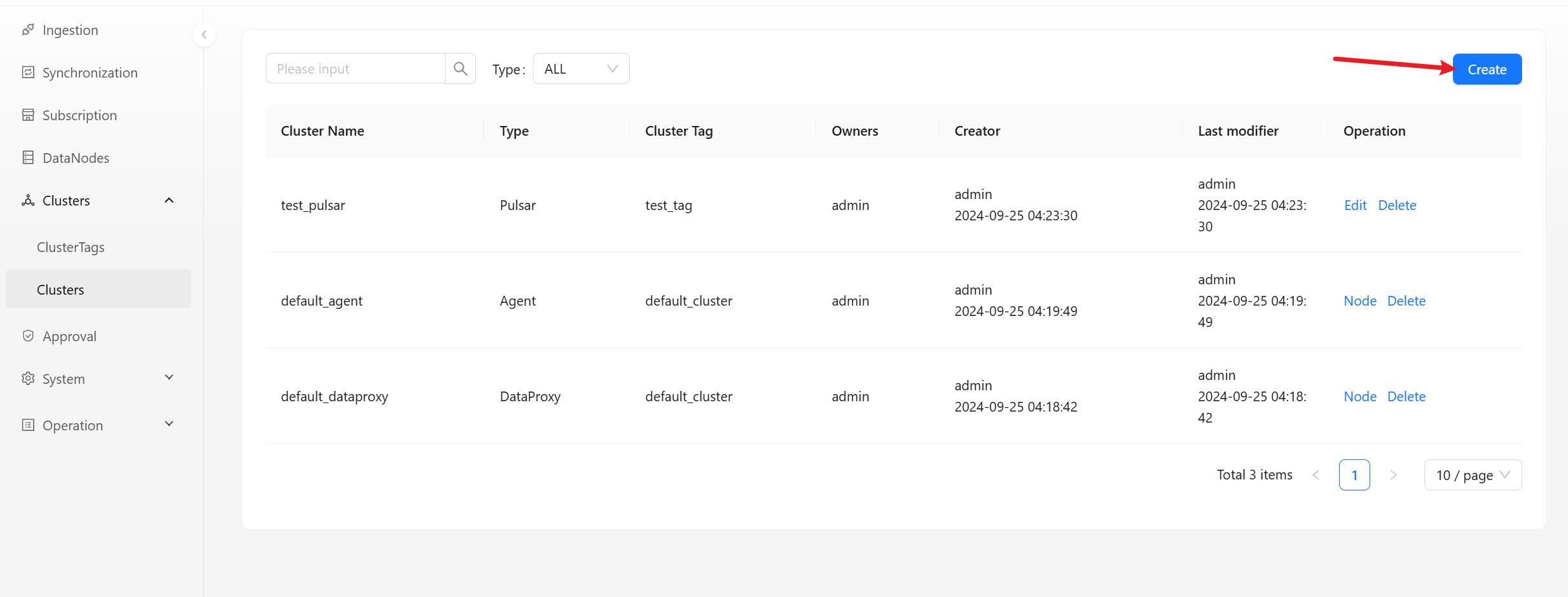The height and width of the screenshot is (597, 1568).
Task: Select the Clusters submenu item
Action: click(60, 289)
